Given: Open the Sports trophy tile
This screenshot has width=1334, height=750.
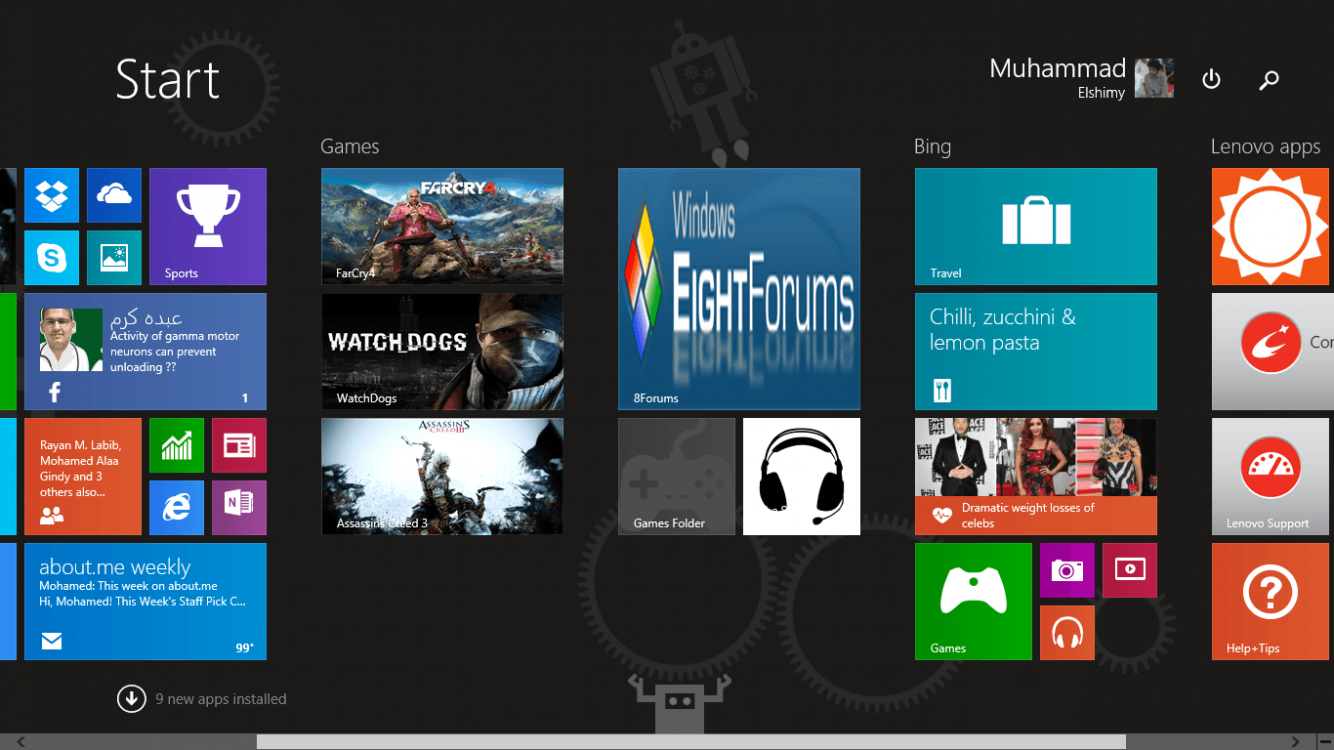Looking at the screenshot, I should point(208,227).
